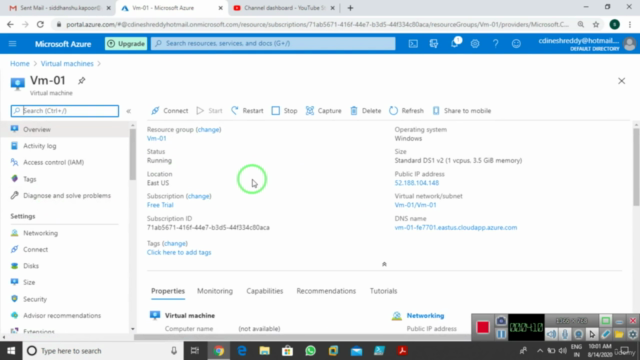Open the Vm-01 resource group link
Viewport: 640px width, 360px height.
pos(157,138)
